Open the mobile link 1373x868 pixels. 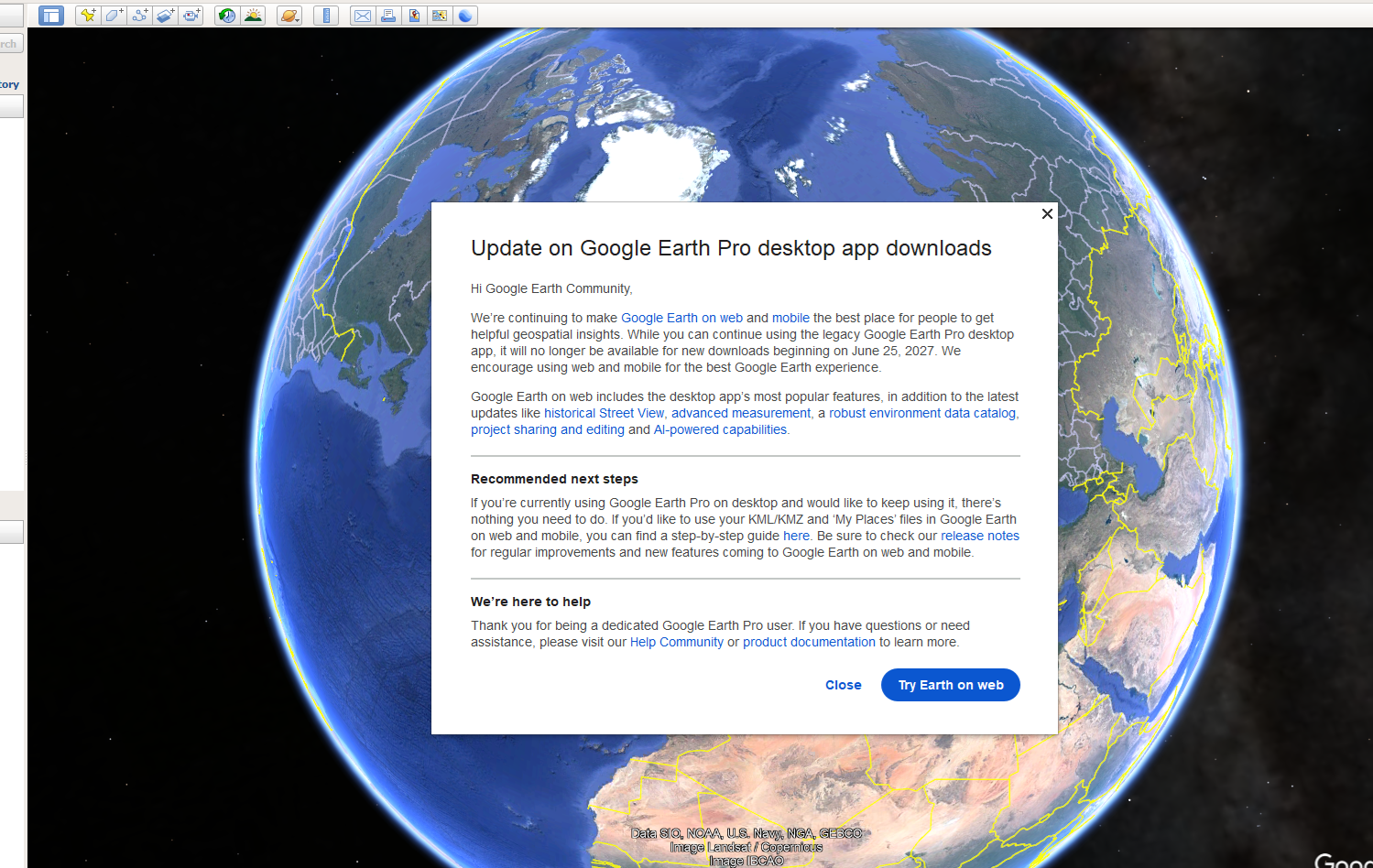(x=790, y=318)
